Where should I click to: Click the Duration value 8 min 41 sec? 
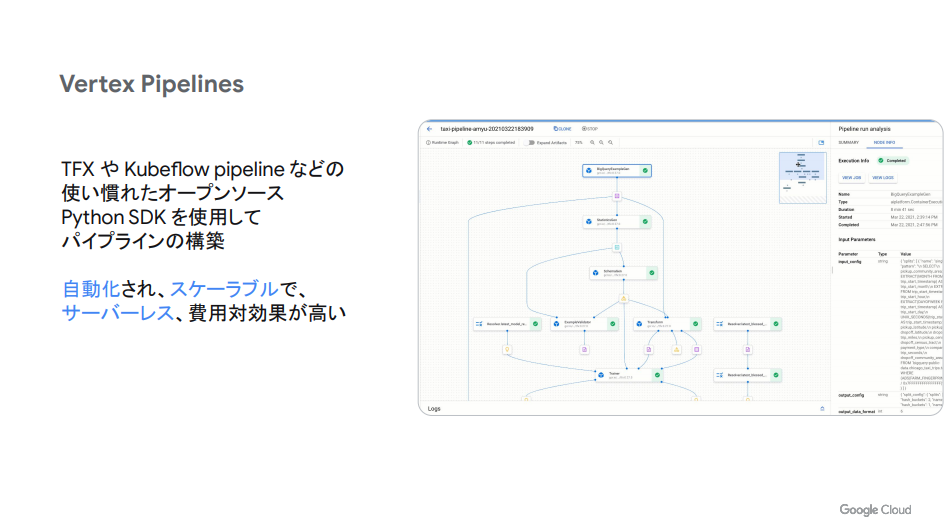pyautogui.click(x=902, y=210)
